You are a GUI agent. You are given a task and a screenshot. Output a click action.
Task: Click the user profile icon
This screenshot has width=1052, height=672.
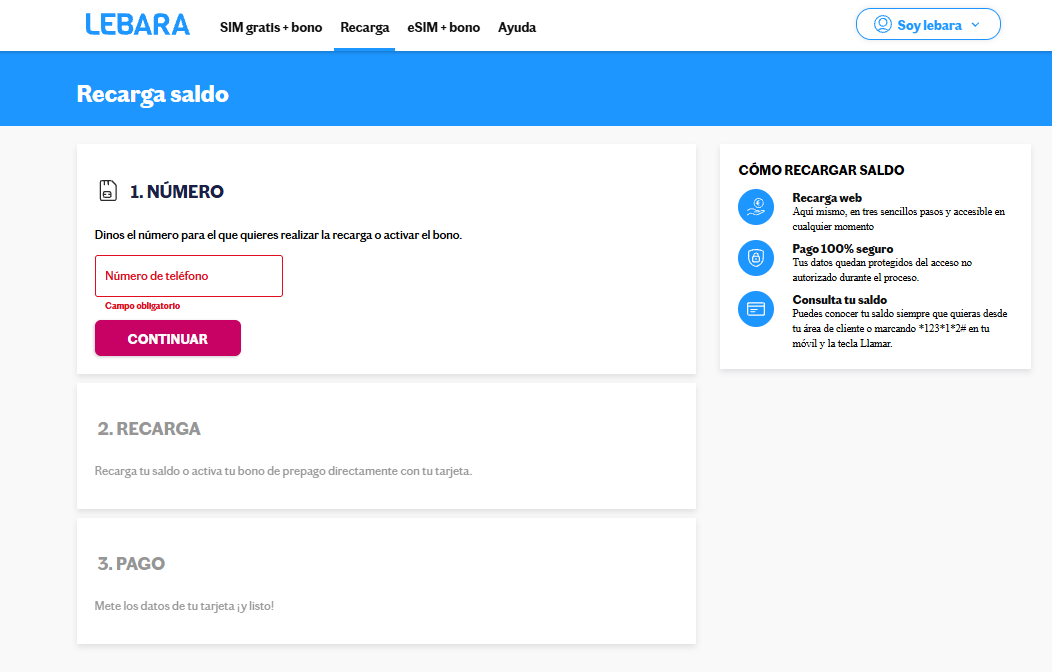click(x=883, y=25)
